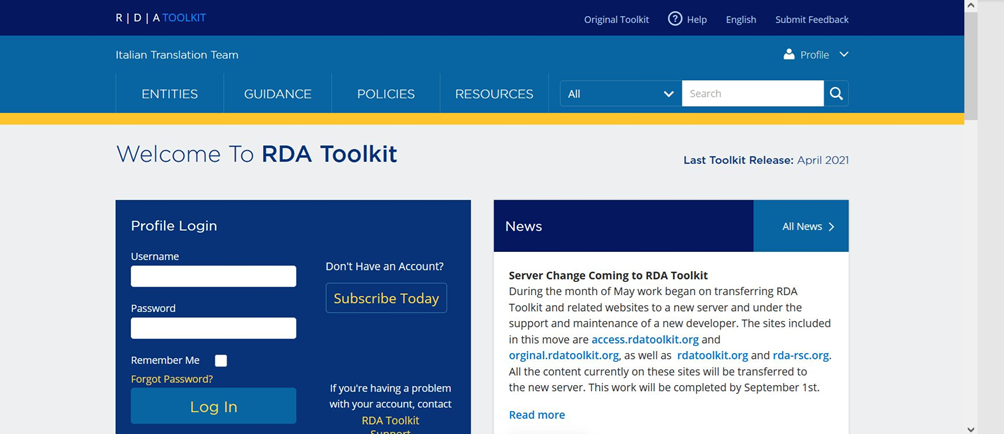Click the Subscribe Today button
The width and height of the screenshot is (1004, 434).
(386, 298)
